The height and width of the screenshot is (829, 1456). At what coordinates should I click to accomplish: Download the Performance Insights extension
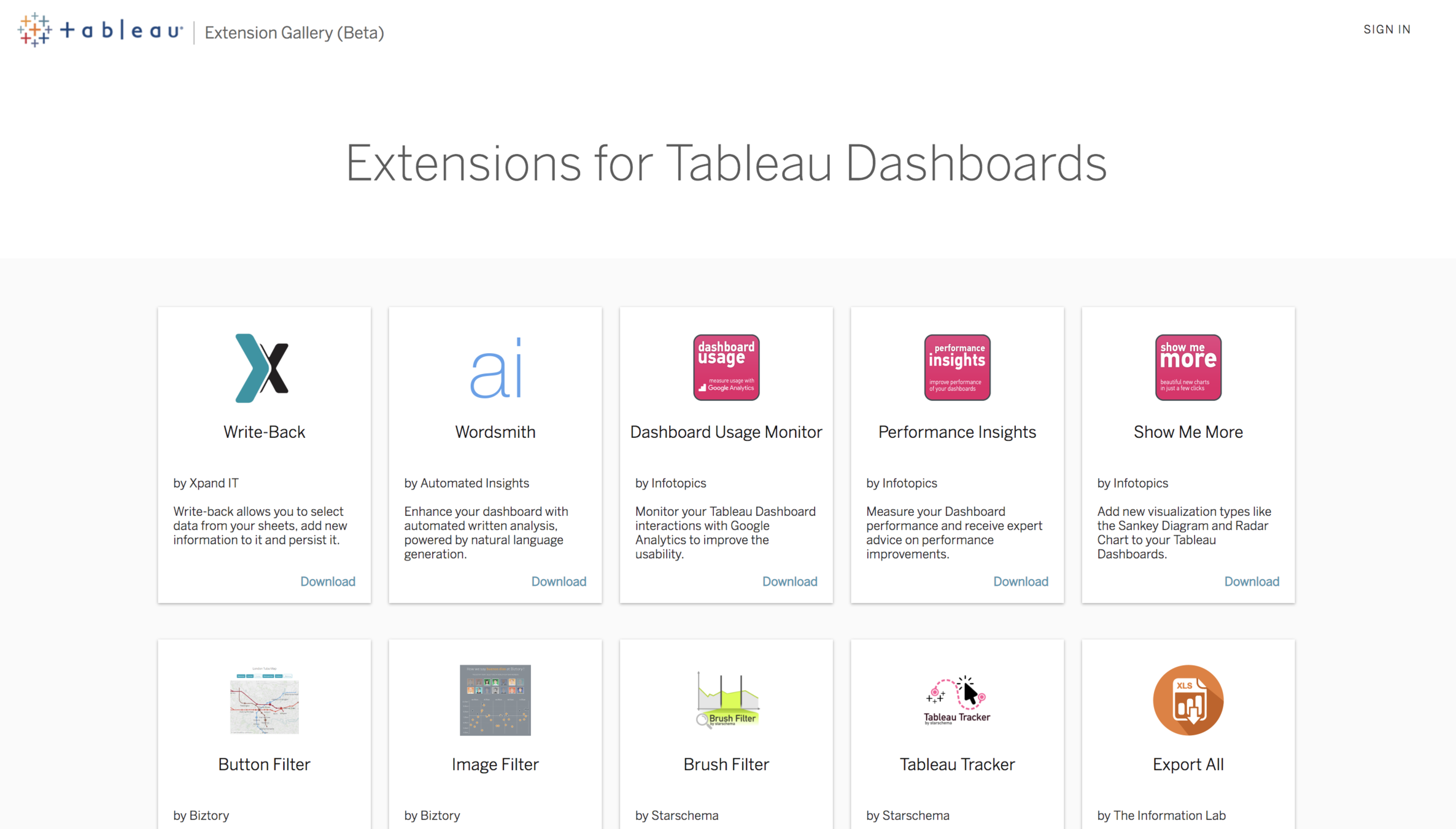tap(1020, 582)
